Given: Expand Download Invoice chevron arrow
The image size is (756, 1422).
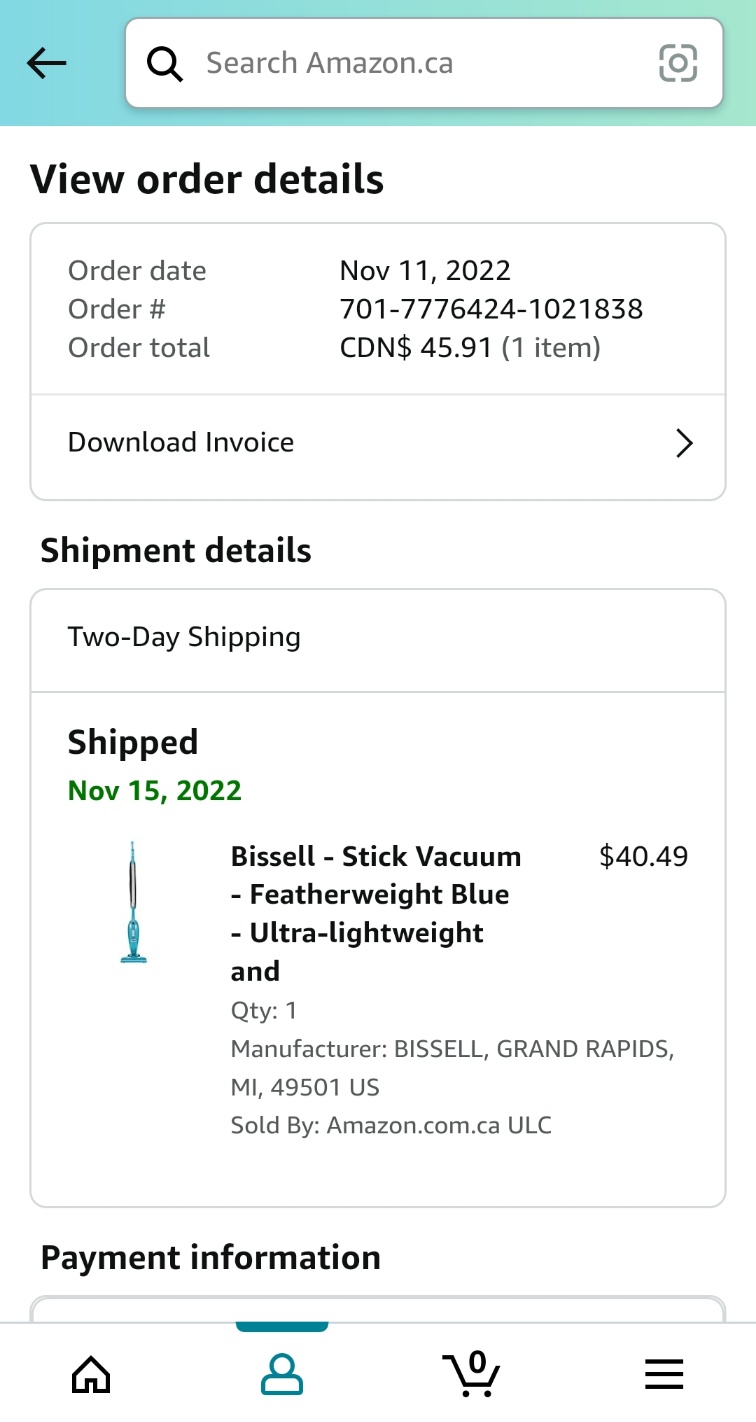Looking at the screenshot, I should [x=684, y=443].
